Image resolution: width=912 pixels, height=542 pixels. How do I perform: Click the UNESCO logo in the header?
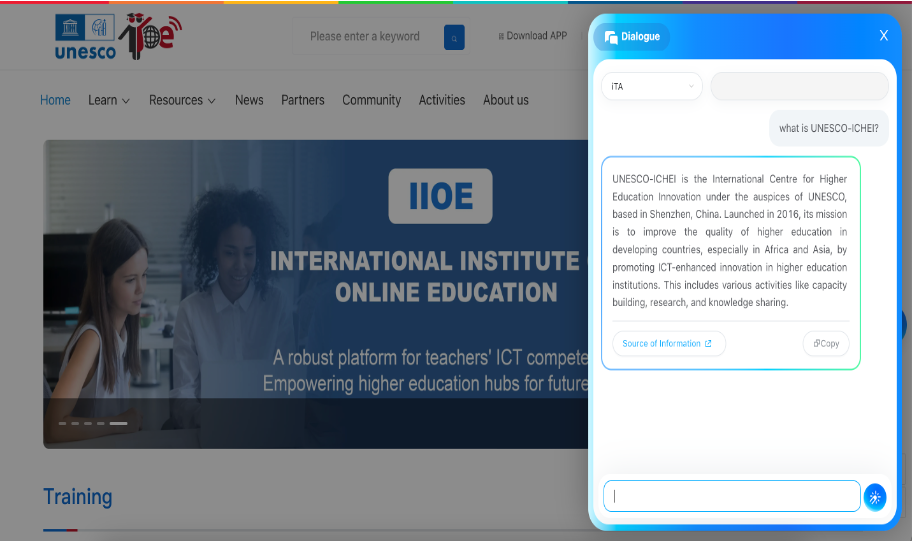tap(85, 37)
